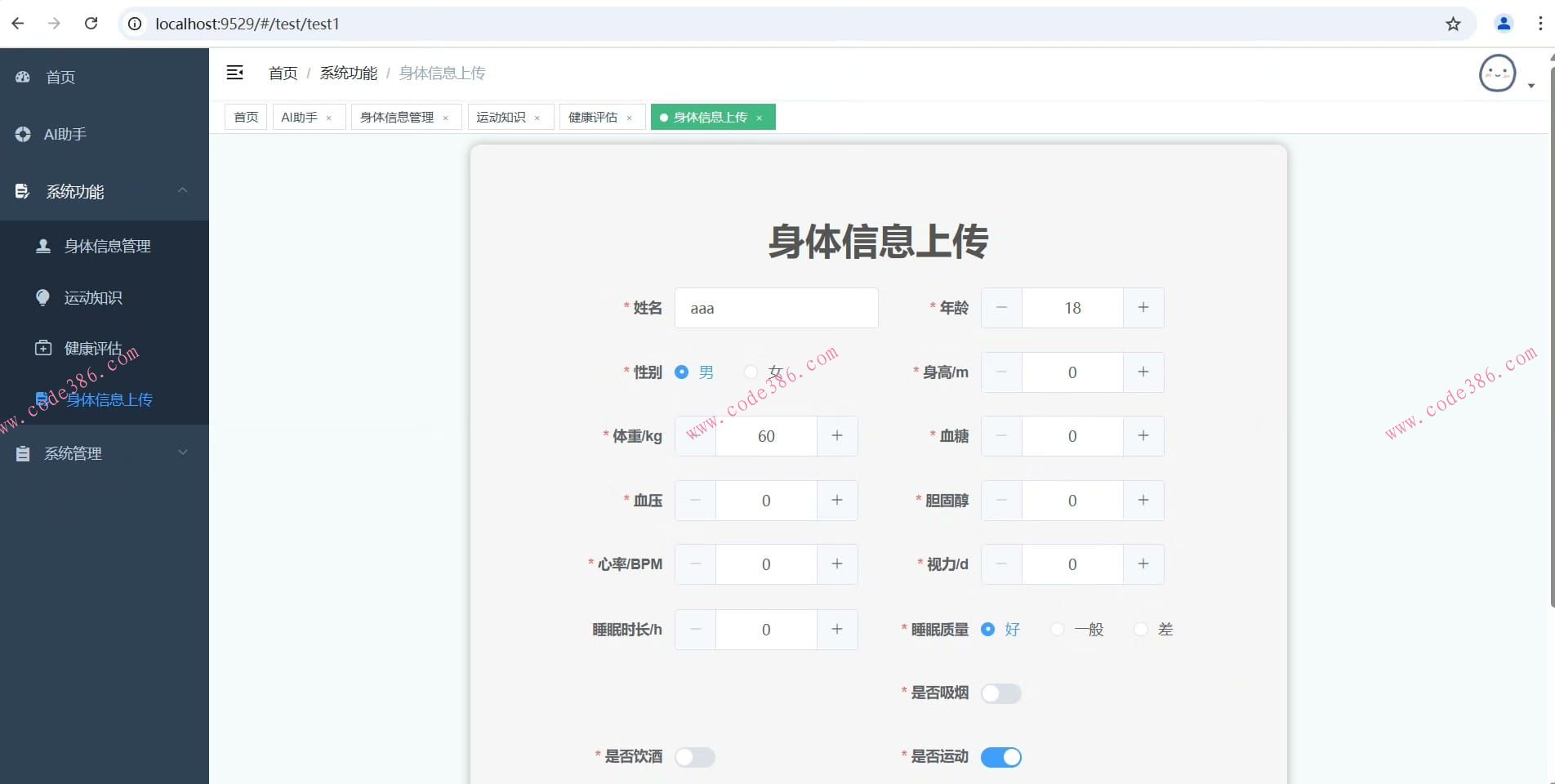This screenshot has width=1555, height=784.
Task: Open AI助手 from the sidebar icon
Action: click(23, 134)
